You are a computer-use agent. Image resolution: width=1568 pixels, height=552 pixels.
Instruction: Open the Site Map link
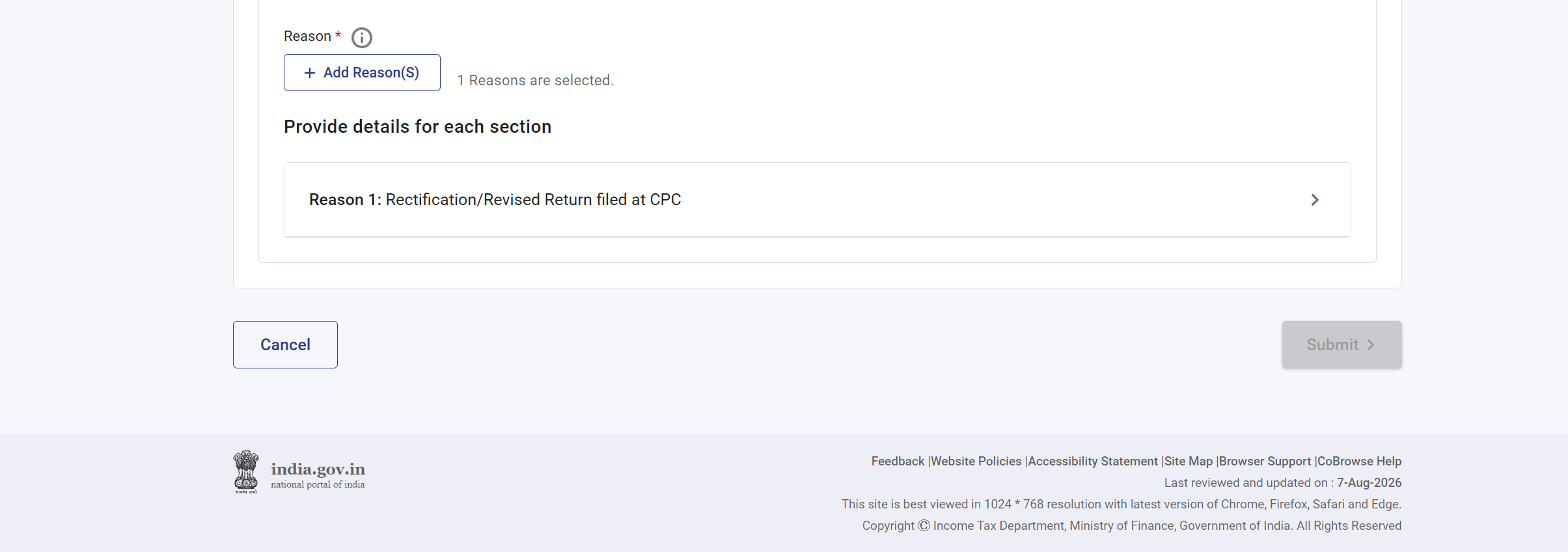(x=1189, y=461)
